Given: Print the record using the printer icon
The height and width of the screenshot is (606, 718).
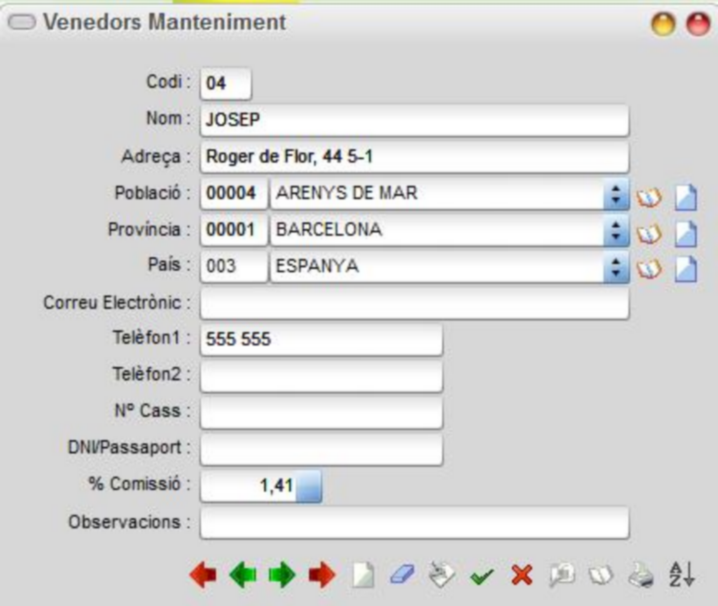Looking at the screenshot, I should click(641, 575).
